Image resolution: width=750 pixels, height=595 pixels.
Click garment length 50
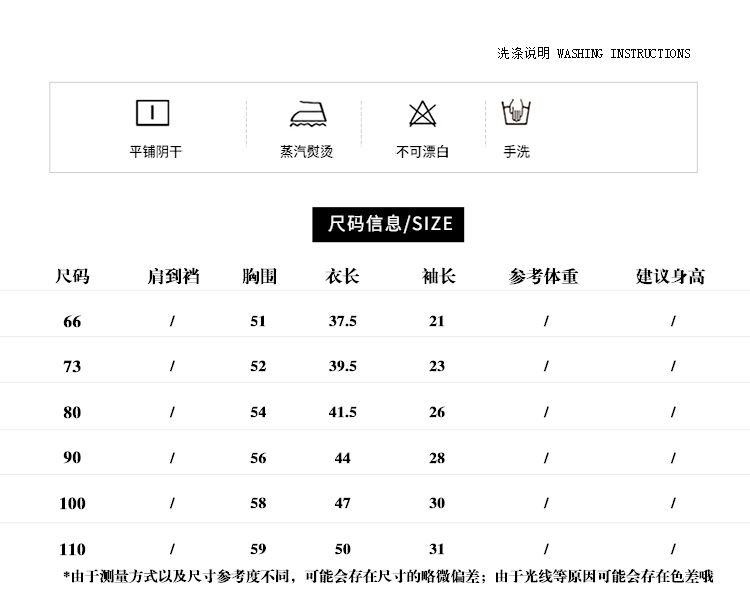[x=342, y=549]
